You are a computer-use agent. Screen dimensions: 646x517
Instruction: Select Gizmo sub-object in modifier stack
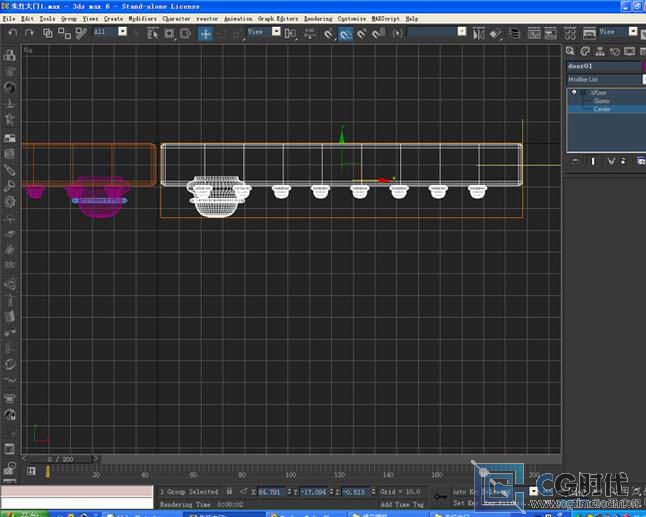point(602,101)
